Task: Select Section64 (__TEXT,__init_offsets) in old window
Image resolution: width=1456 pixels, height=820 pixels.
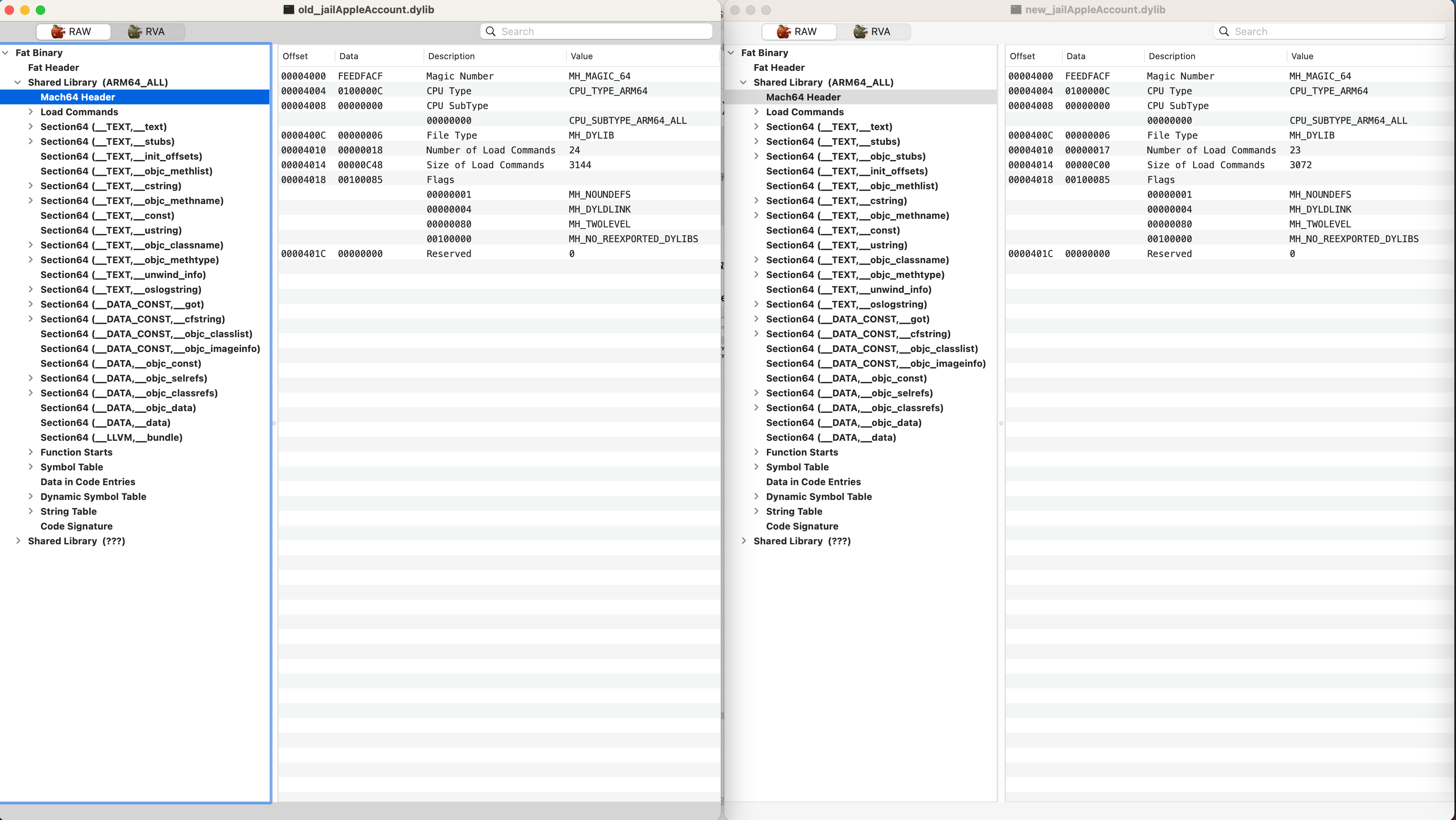Action: (121, 157)
